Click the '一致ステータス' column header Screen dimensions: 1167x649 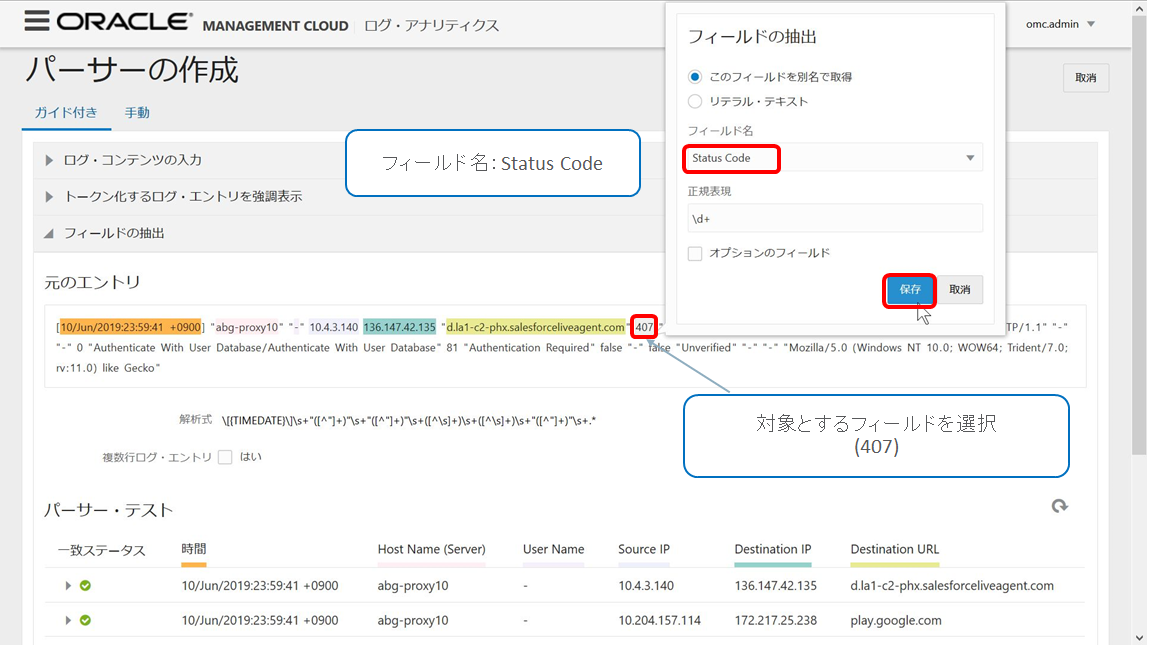[x=101, y=551]
